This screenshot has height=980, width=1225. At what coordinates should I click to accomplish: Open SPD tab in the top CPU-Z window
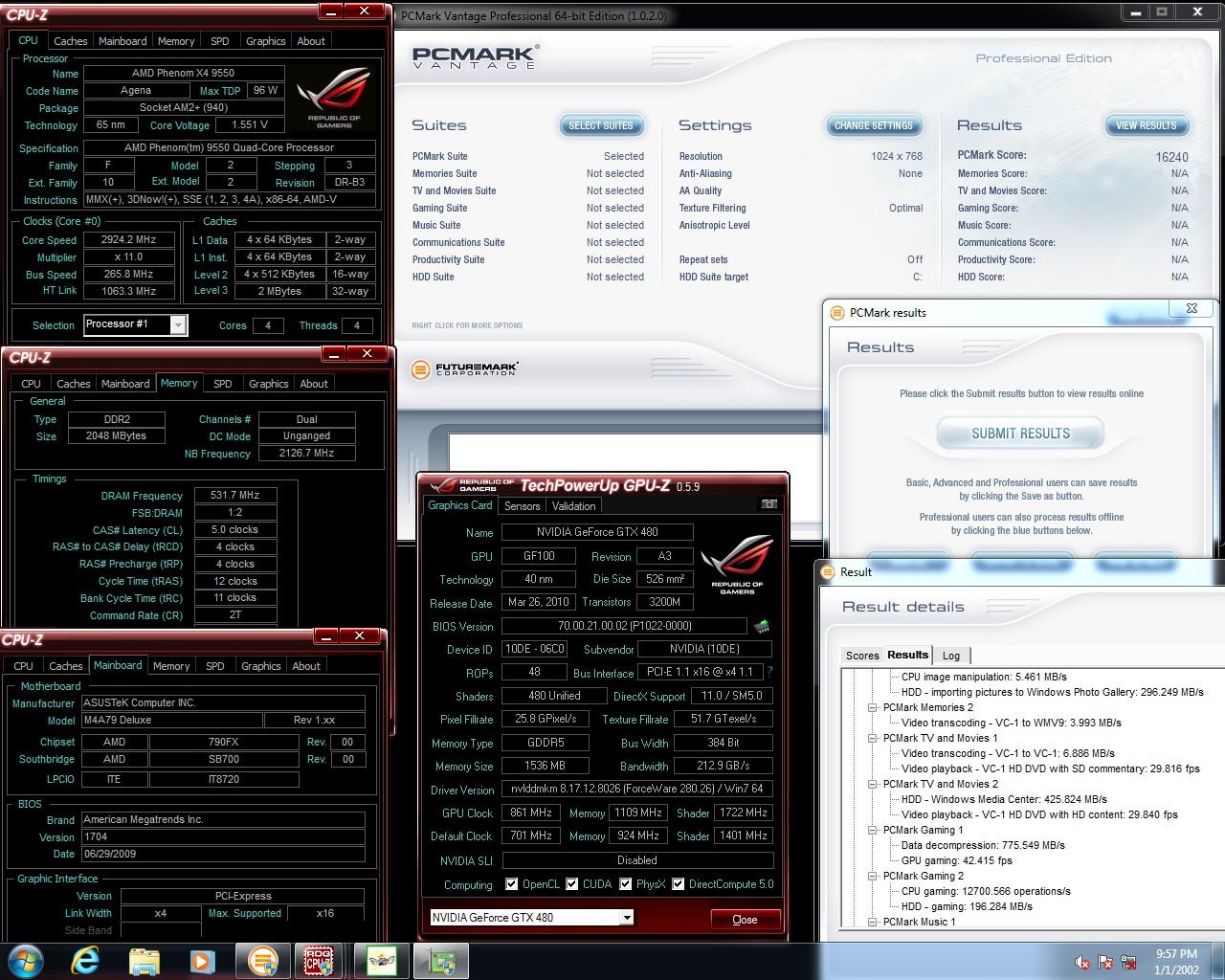(220, 41)
